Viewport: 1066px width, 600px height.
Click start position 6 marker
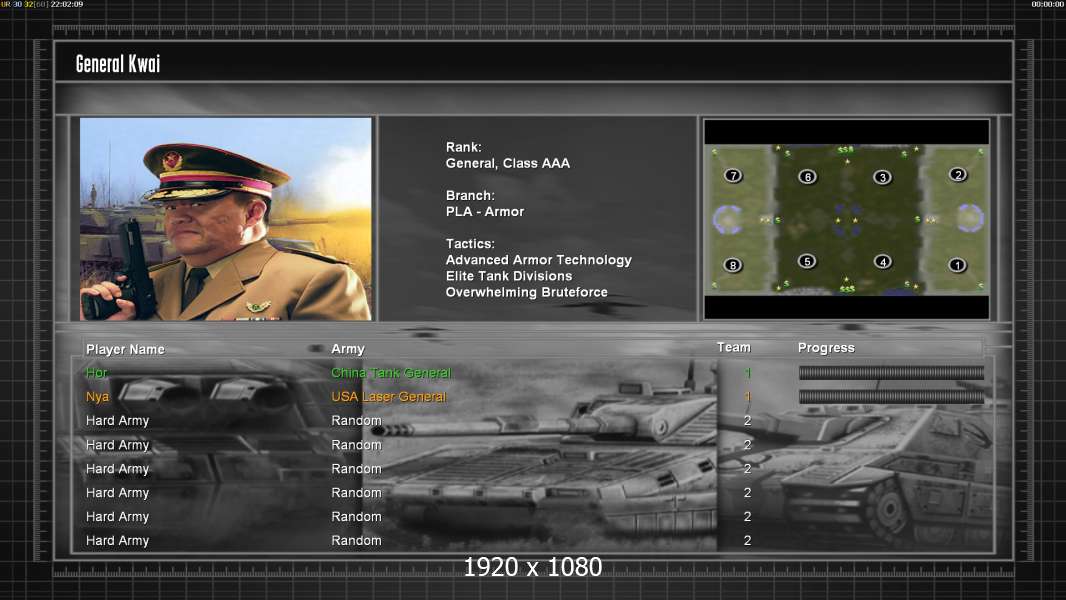click(x=808, y=177)
